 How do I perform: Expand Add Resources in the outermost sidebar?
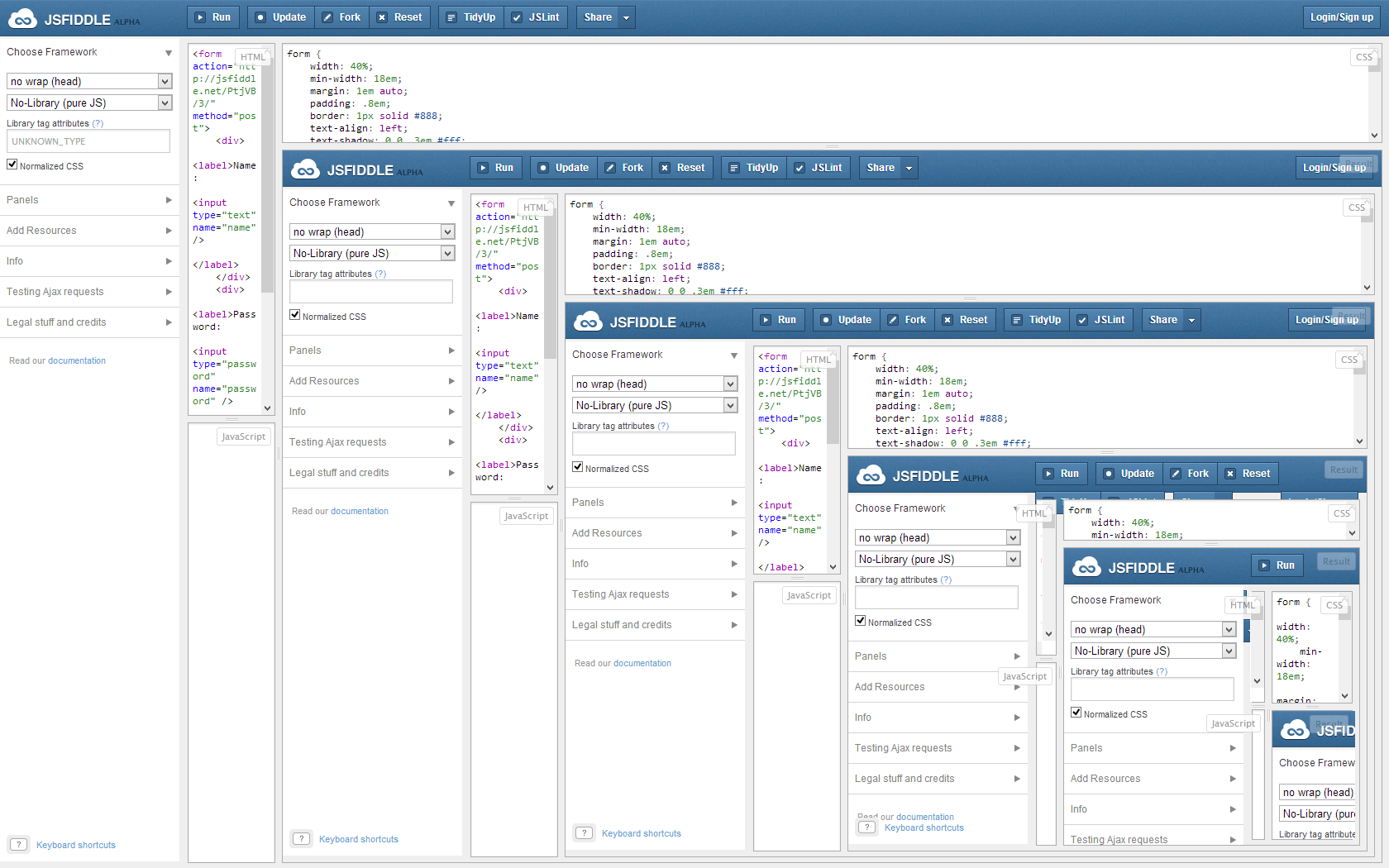pos(89,231)
